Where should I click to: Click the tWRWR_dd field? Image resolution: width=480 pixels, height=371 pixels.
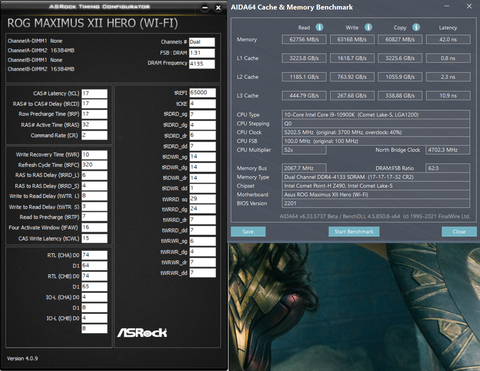click(202, 273)
